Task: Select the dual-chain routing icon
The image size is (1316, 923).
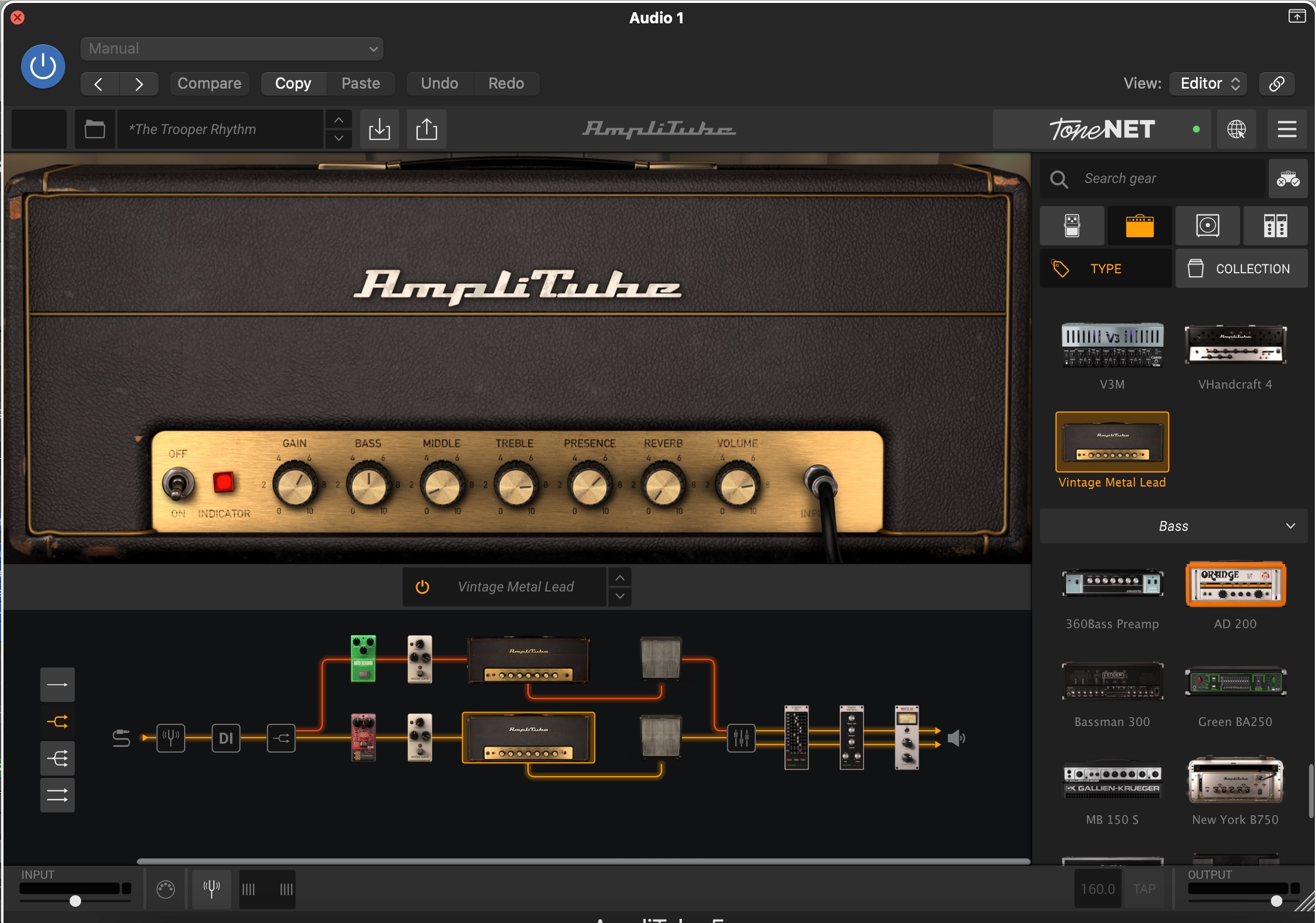Action: tap(57, 795)
